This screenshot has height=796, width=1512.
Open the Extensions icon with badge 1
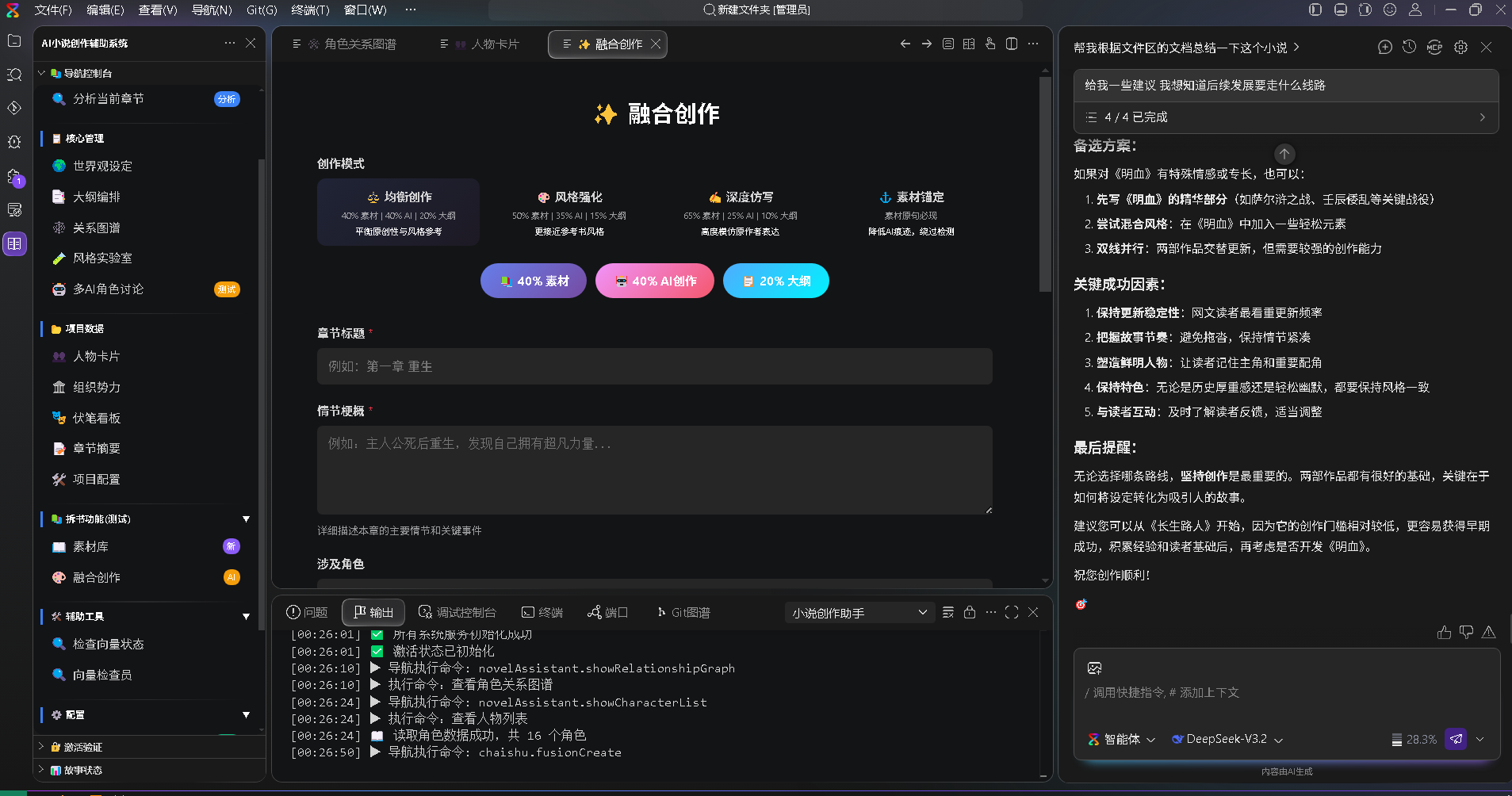pyautogui.click(x=14, y=176)
